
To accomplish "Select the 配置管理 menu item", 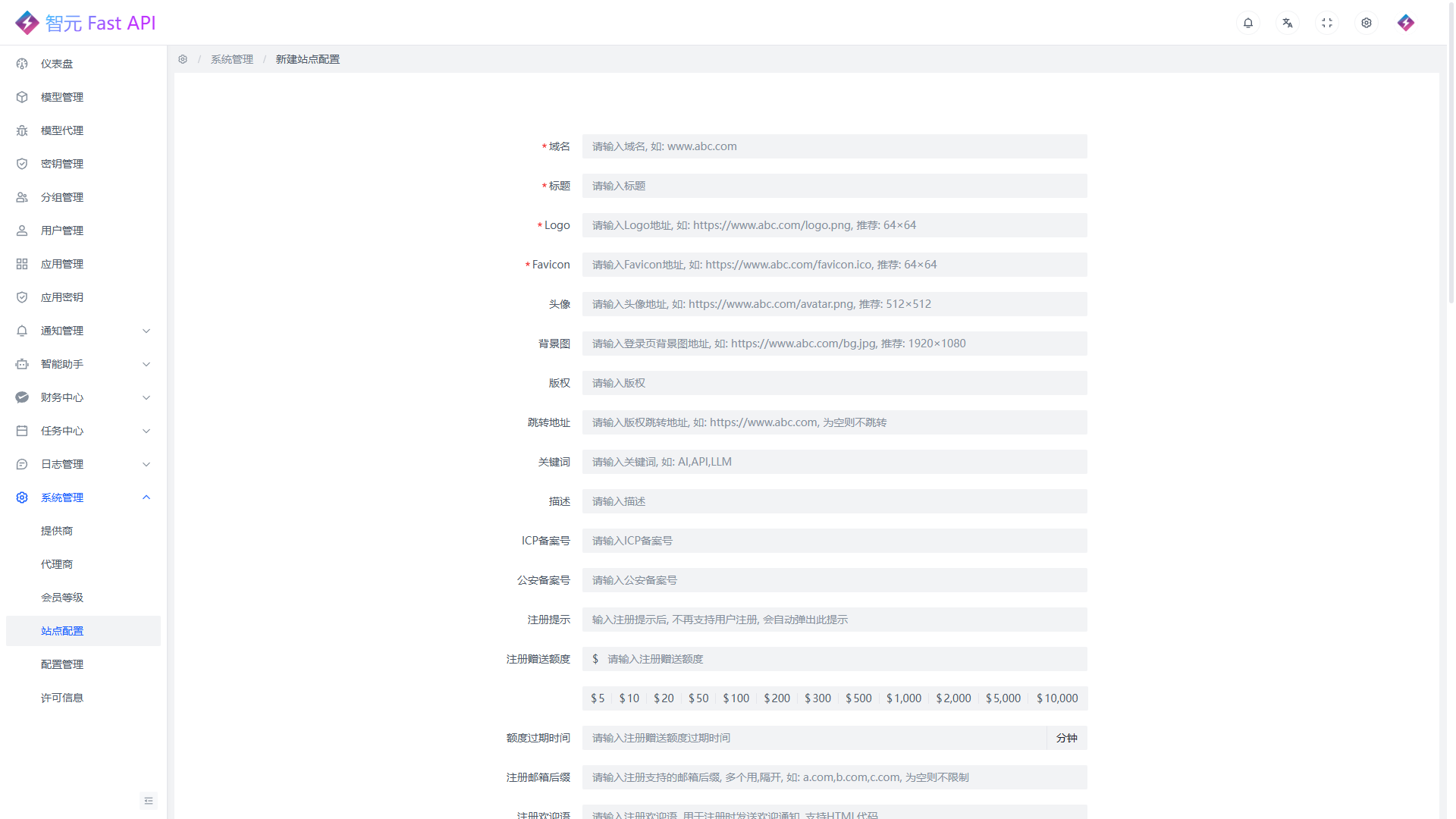I will 62,664.
